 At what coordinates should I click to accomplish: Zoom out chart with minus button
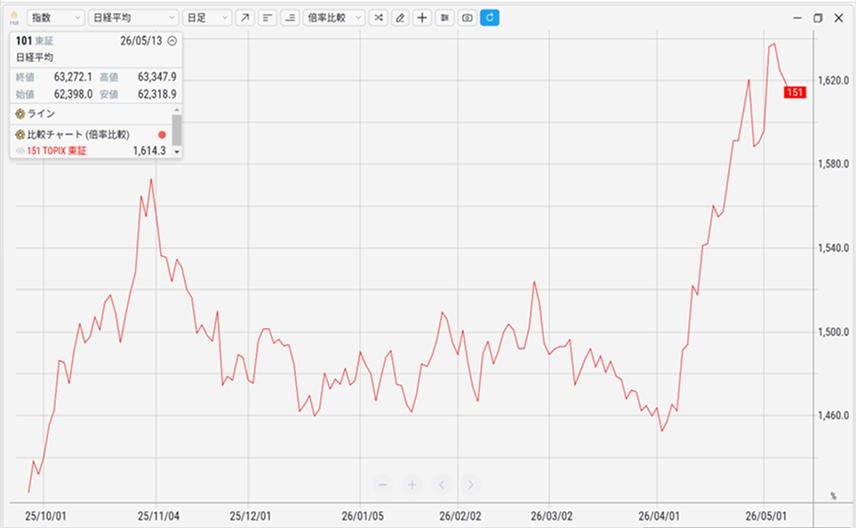(x=383, y=484)
